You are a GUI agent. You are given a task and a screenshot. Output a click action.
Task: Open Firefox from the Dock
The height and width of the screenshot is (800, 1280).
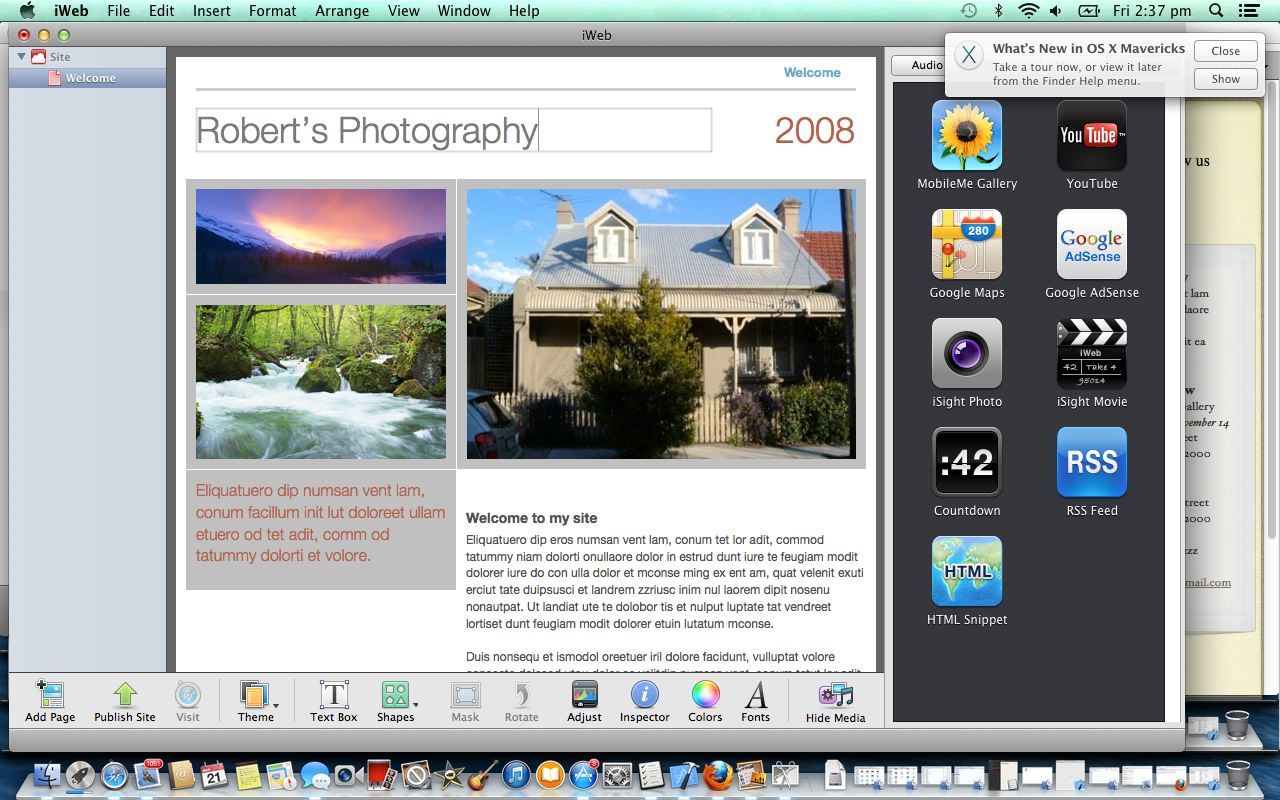717,775
